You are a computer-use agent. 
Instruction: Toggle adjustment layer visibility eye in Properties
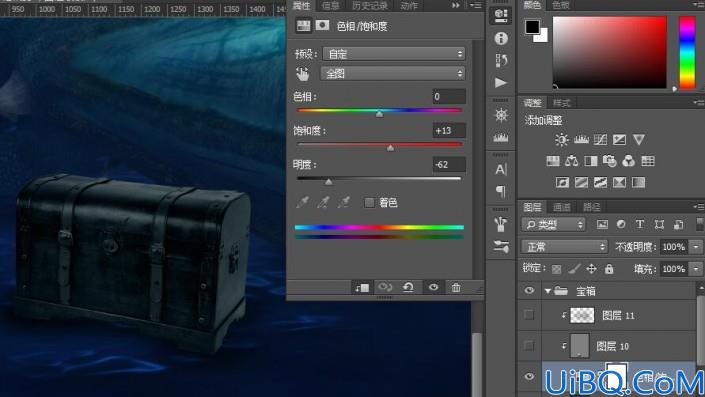433,287
